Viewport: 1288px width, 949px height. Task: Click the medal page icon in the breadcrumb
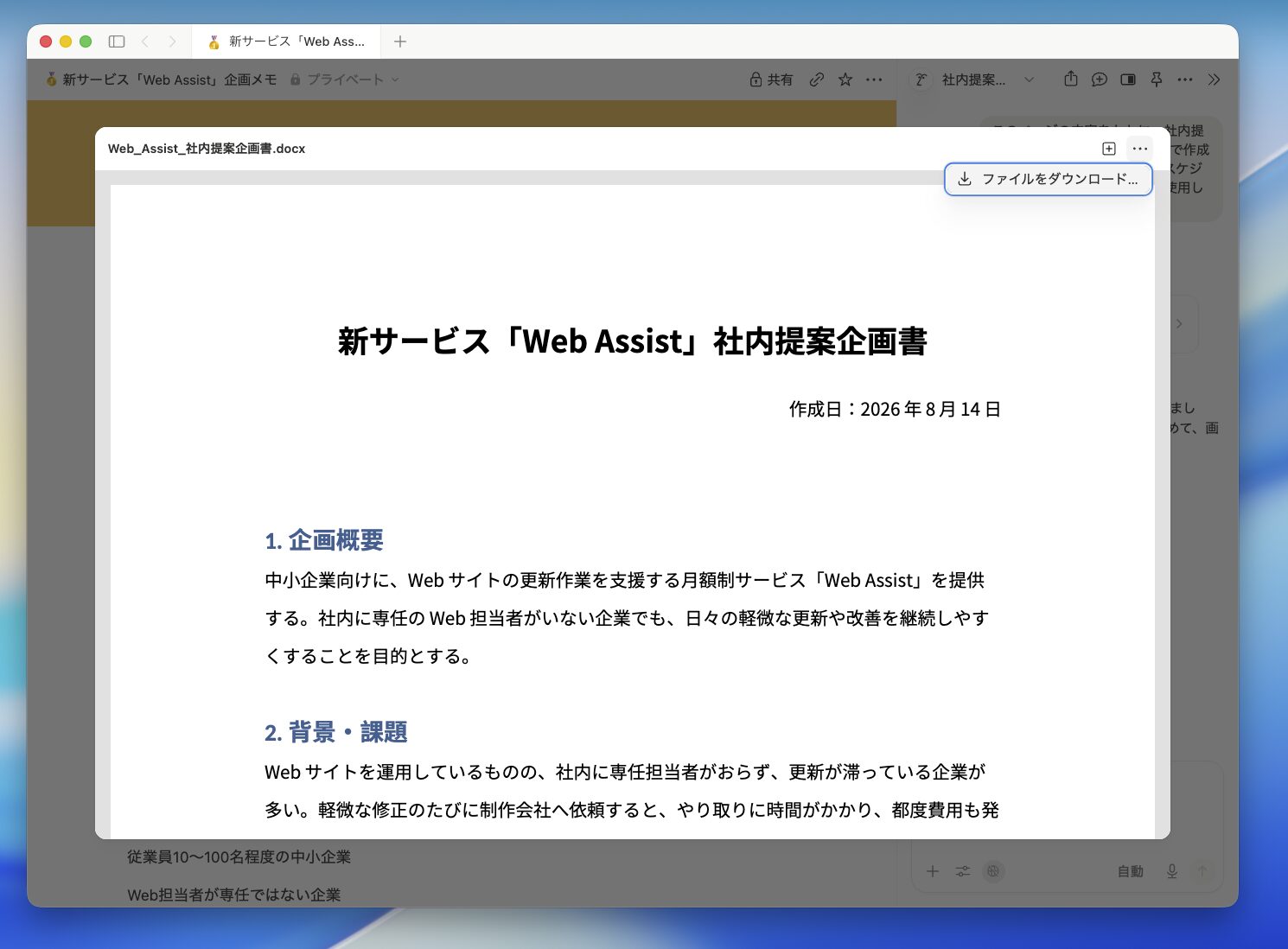point(51,80)
